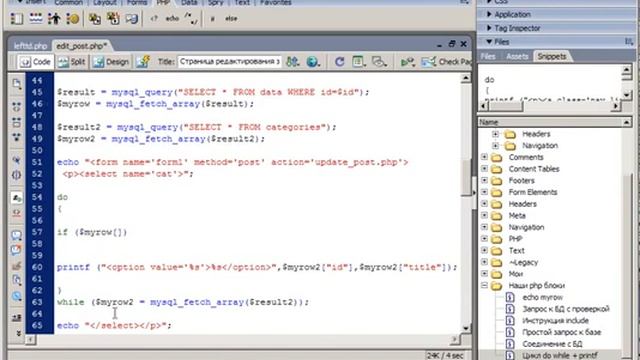Viewport: 640px width, 360px height.
Task: Insert PHP Require statement icon
Action: (x=113, y=18)
